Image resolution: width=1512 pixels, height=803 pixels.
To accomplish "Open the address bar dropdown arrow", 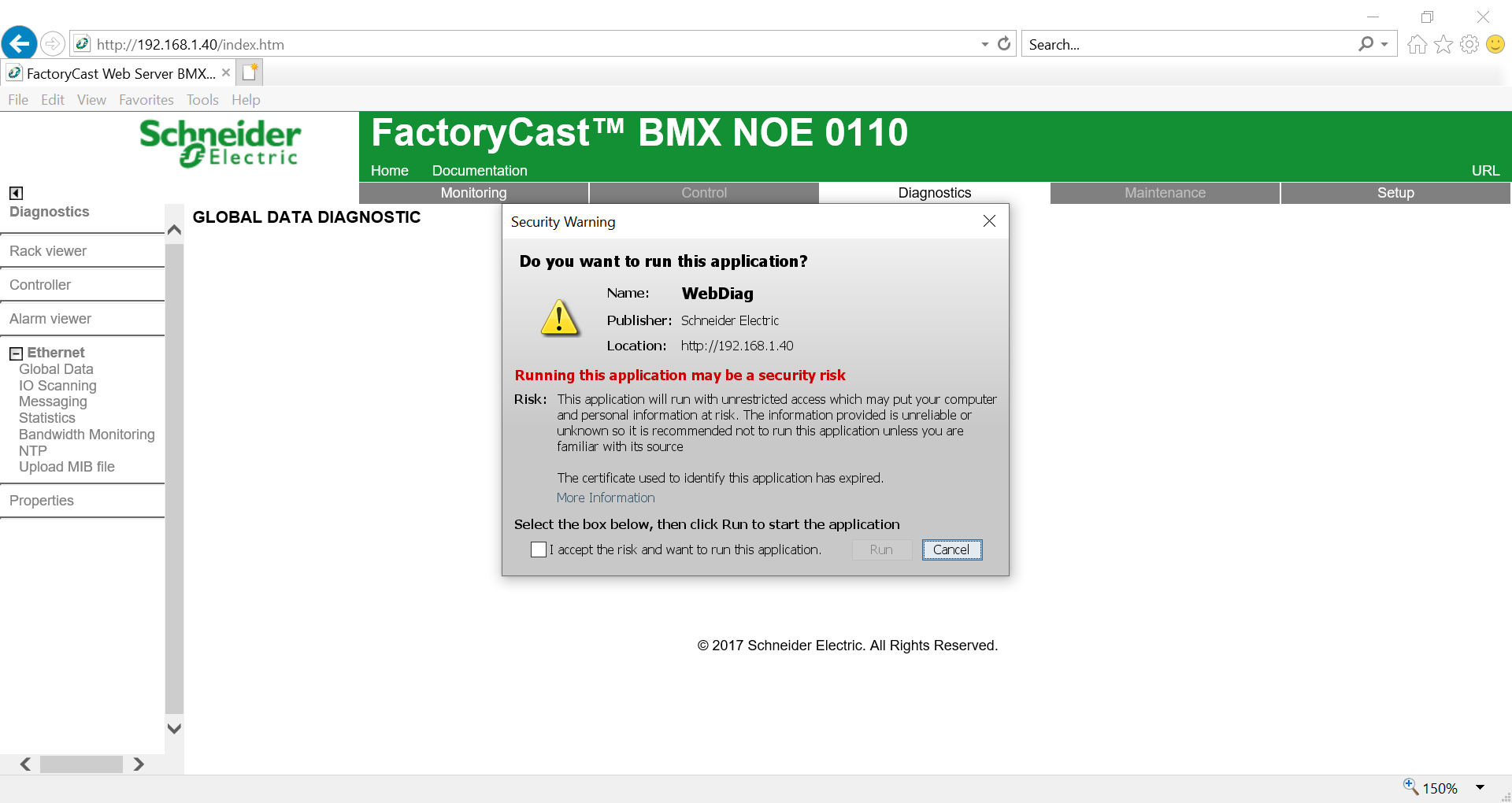I will click(985, 45).
